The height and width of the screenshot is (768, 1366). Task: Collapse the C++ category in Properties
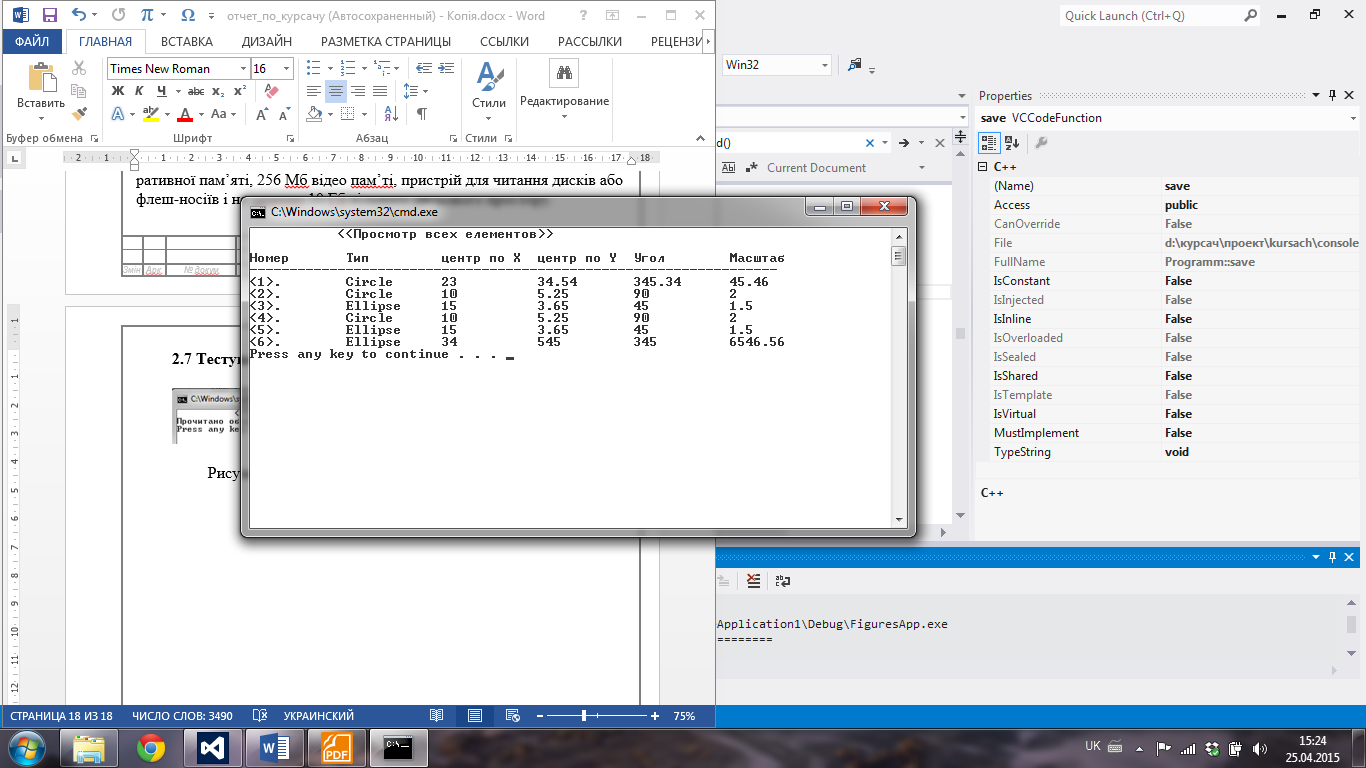click(x=983, y=167)
